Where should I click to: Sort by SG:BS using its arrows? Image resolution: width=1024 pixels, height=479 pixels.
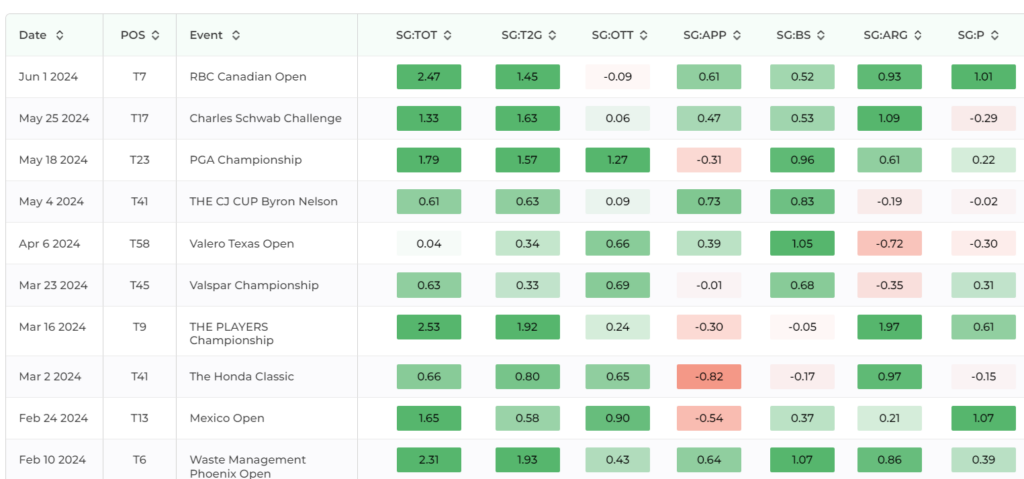[821, 35]
